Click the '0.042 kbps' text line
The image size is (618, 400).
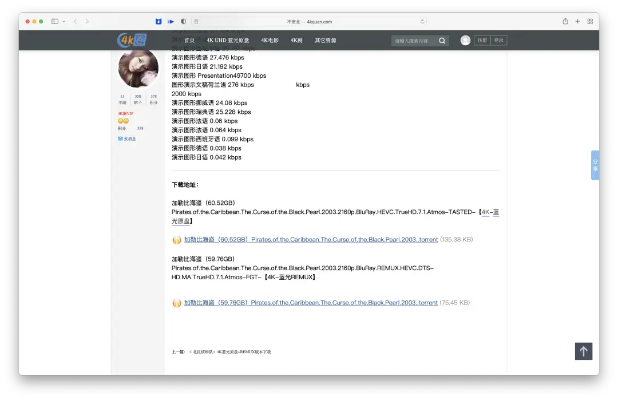point(207,157)
